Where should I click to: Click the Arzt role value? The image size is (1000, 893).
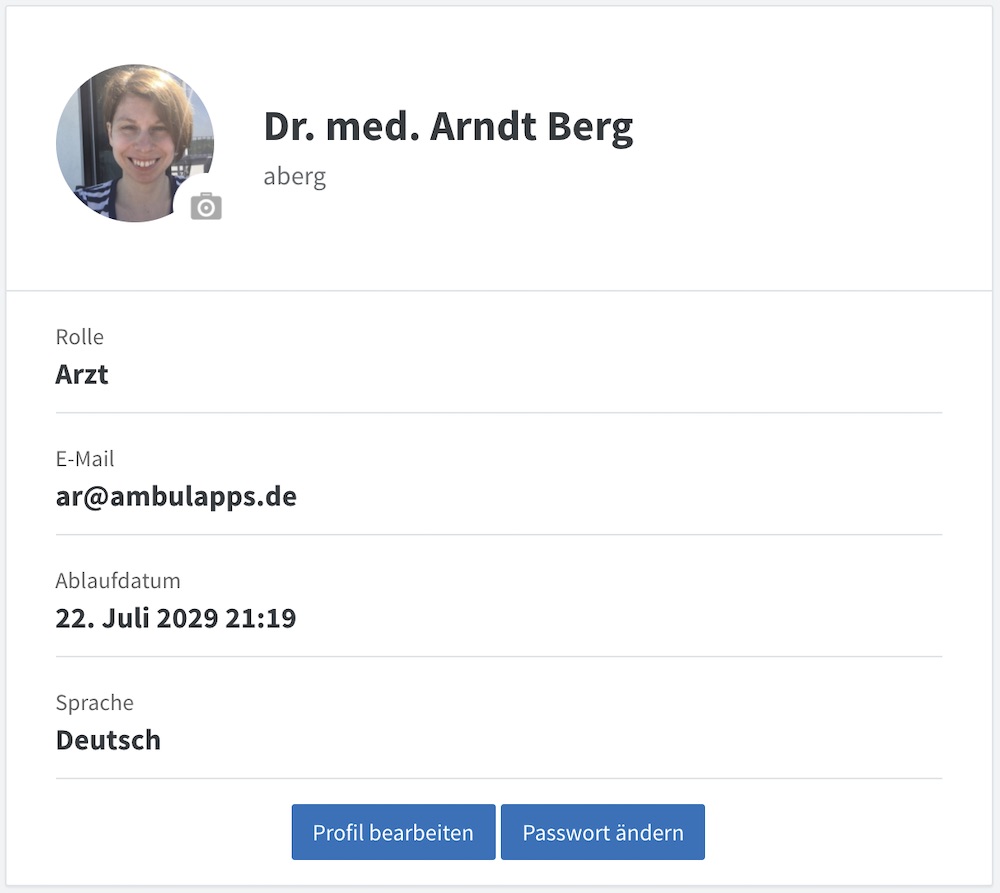tap(82, 374)
